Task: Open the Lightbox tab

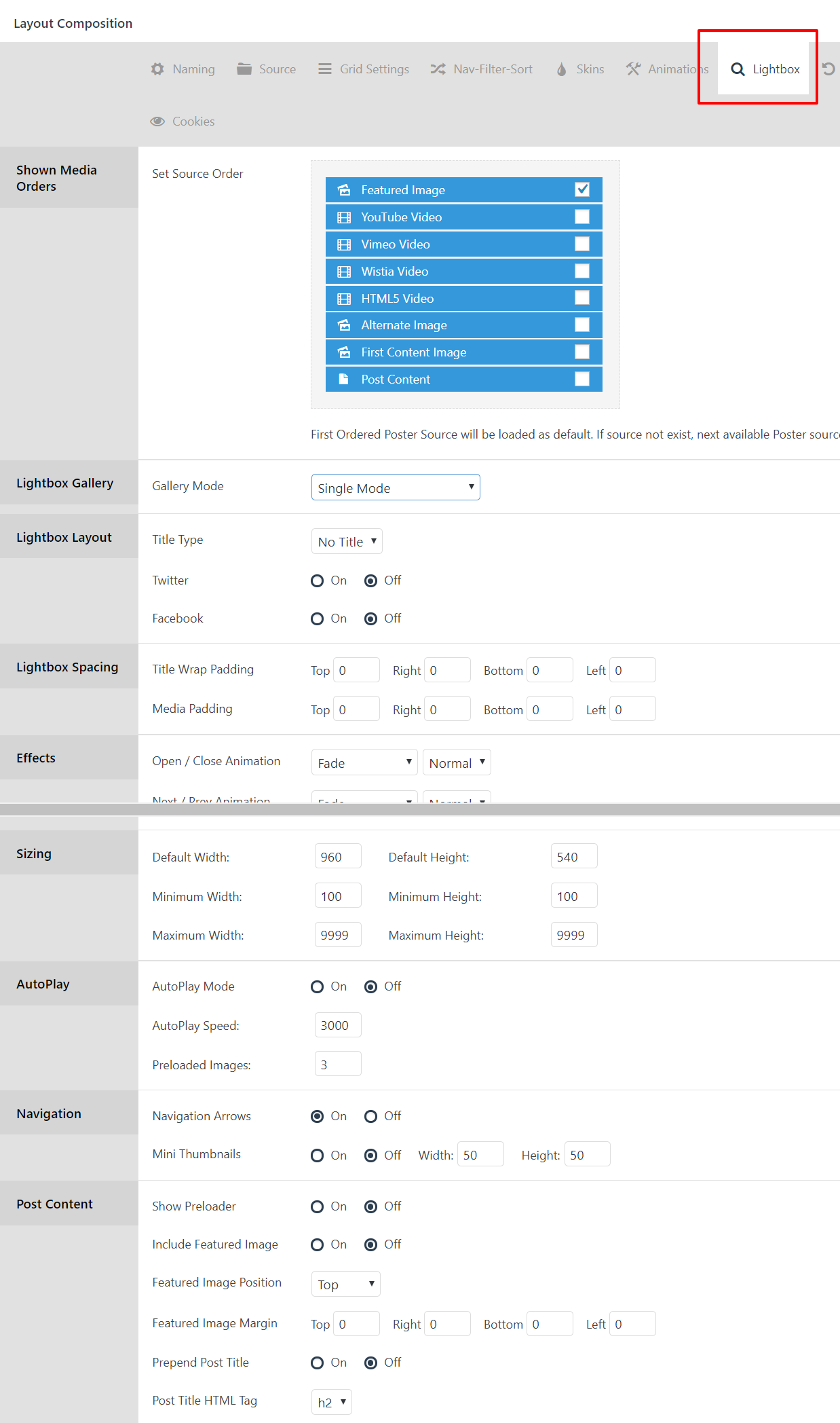Action: [x=765, y=69]
